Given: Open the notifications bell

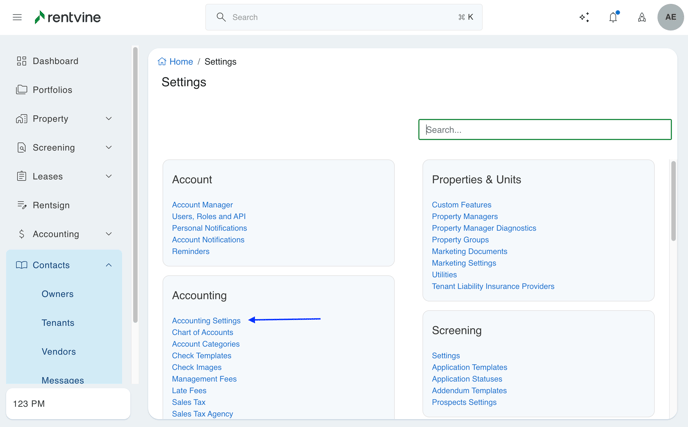Looking at the screenshot, I should pos(613,17).
